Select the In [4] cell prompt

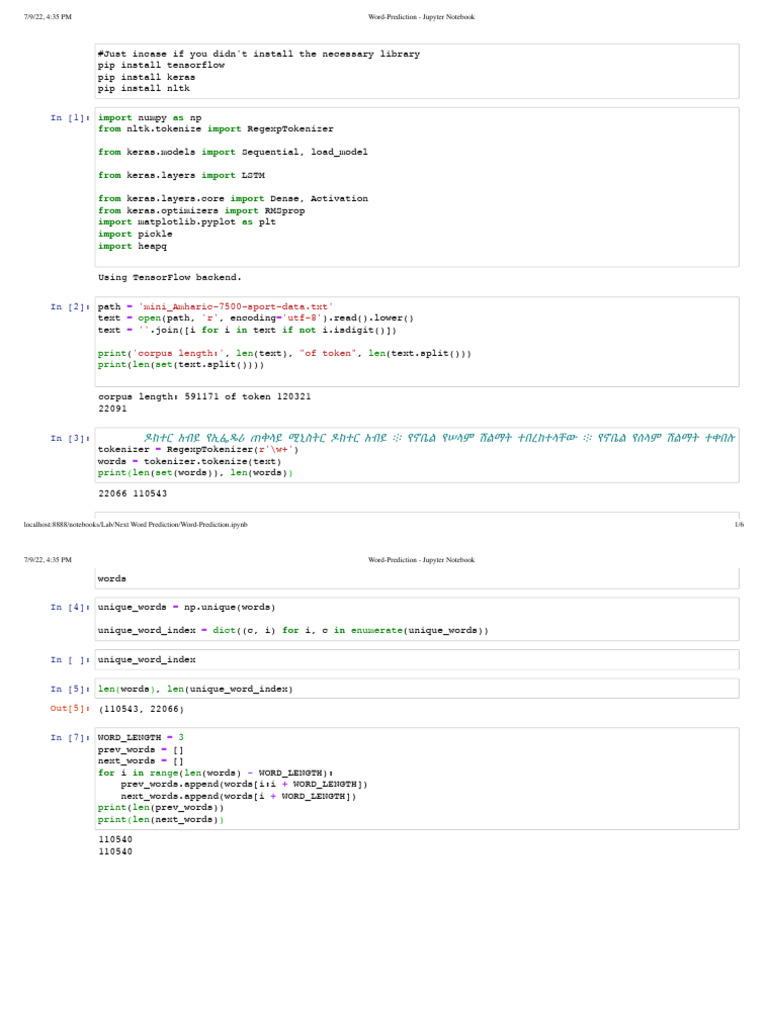point(70,607)
